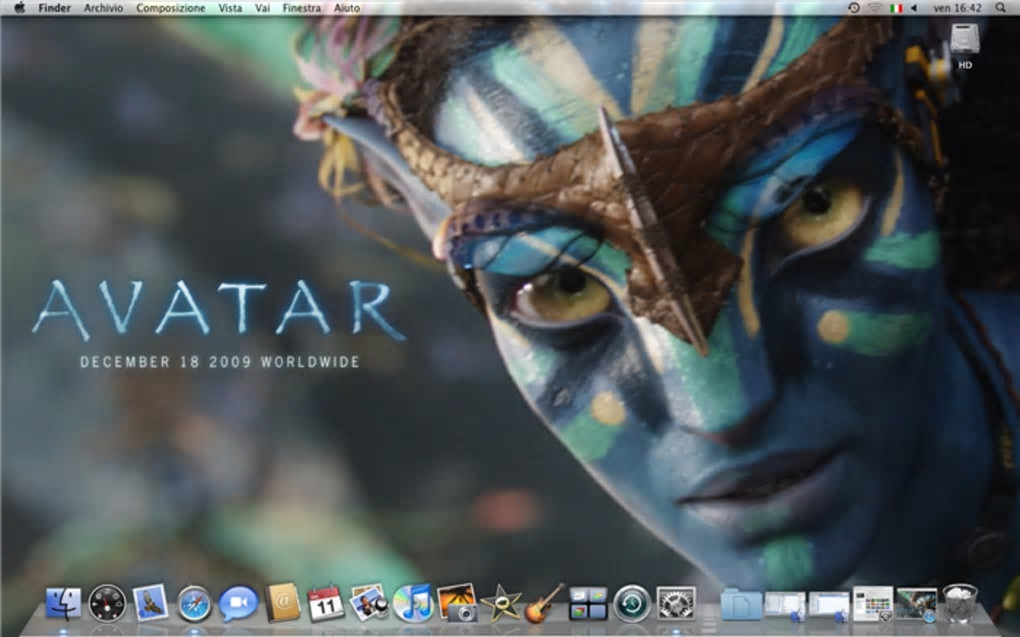The height and width of the screenshot is (637, 1020).
Task: Activate Spaces icon in Dock
Action: pyautogui.click(x=588, y=603)
